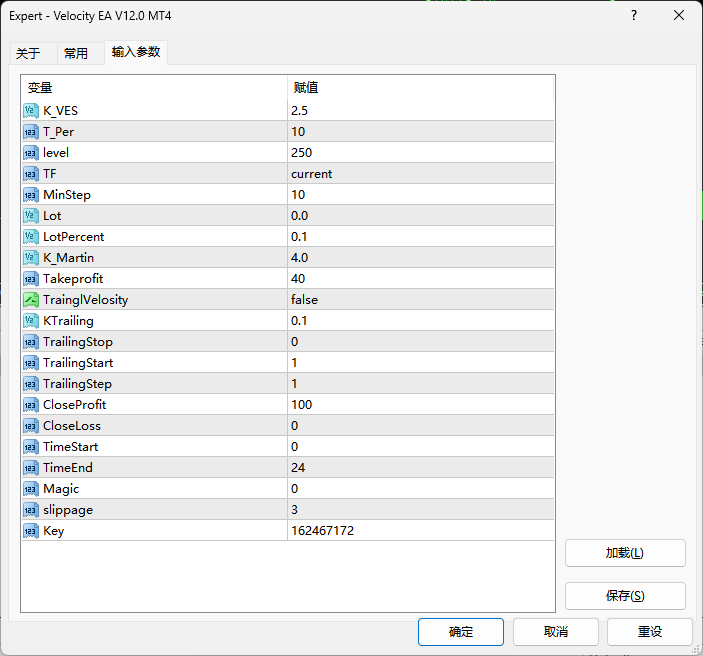Screen dimensions: 703x656
Task: Click the boolean icon beside TrainglVelosity
Action: pyautogui.click(x=31, y=299)
